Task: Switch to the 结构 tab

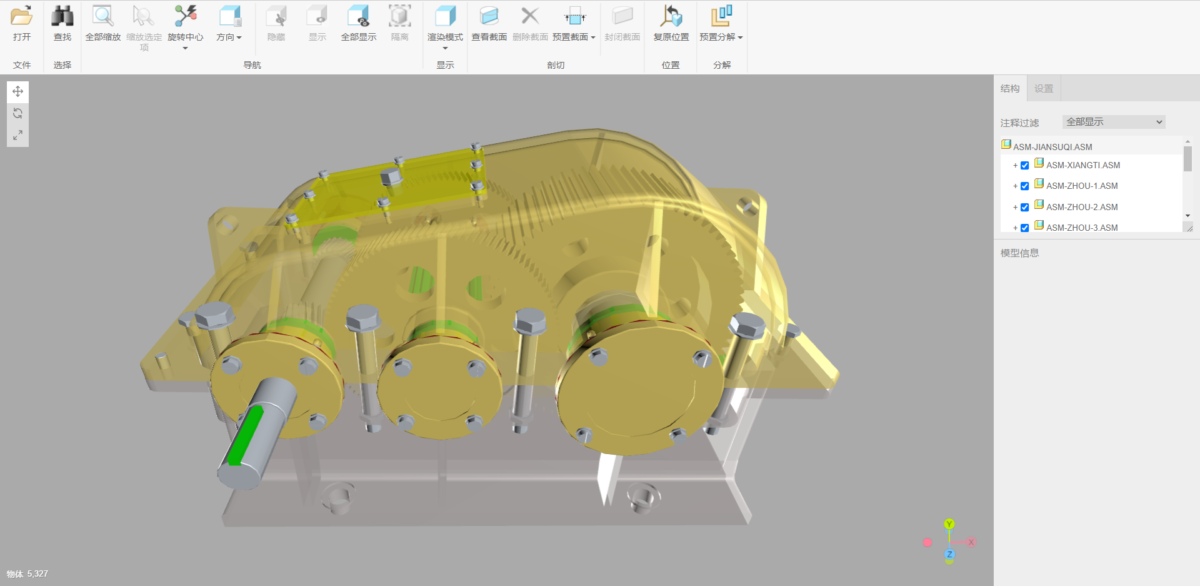Action: point(1010,89)
